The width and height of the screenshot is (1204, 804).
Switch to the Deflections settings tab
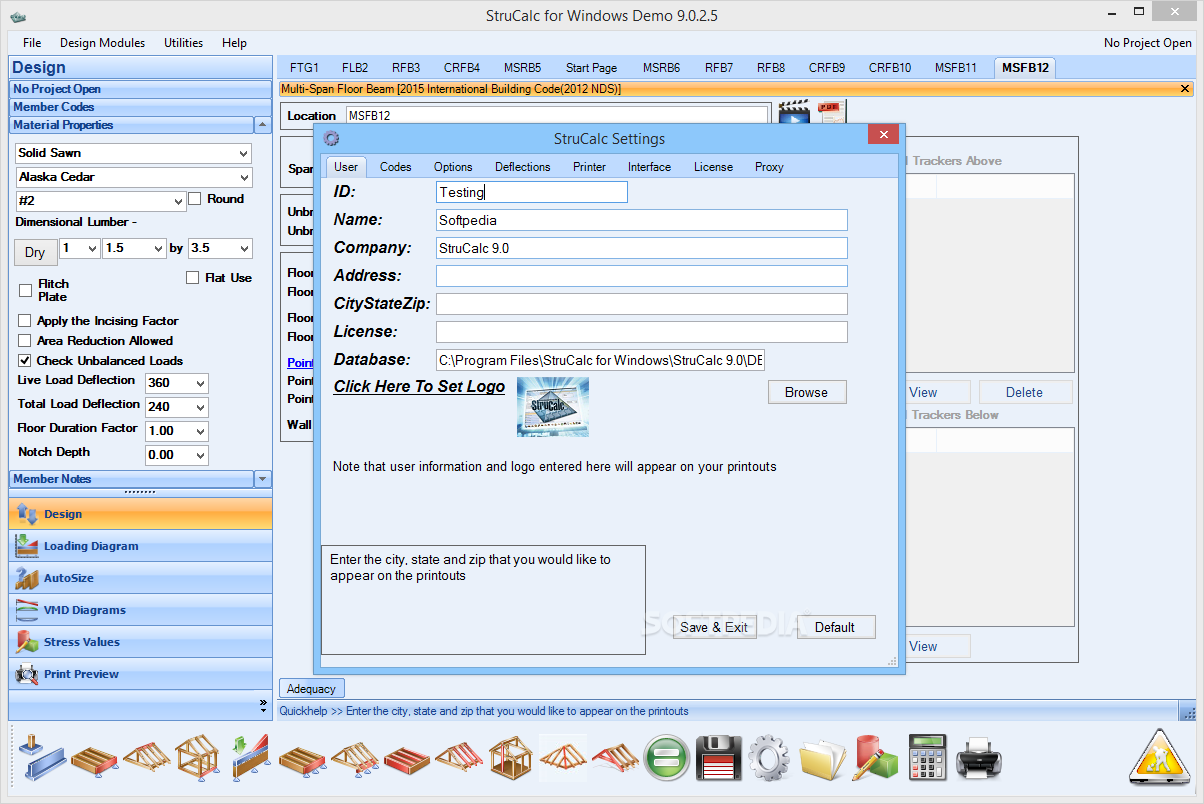[523, 167]
